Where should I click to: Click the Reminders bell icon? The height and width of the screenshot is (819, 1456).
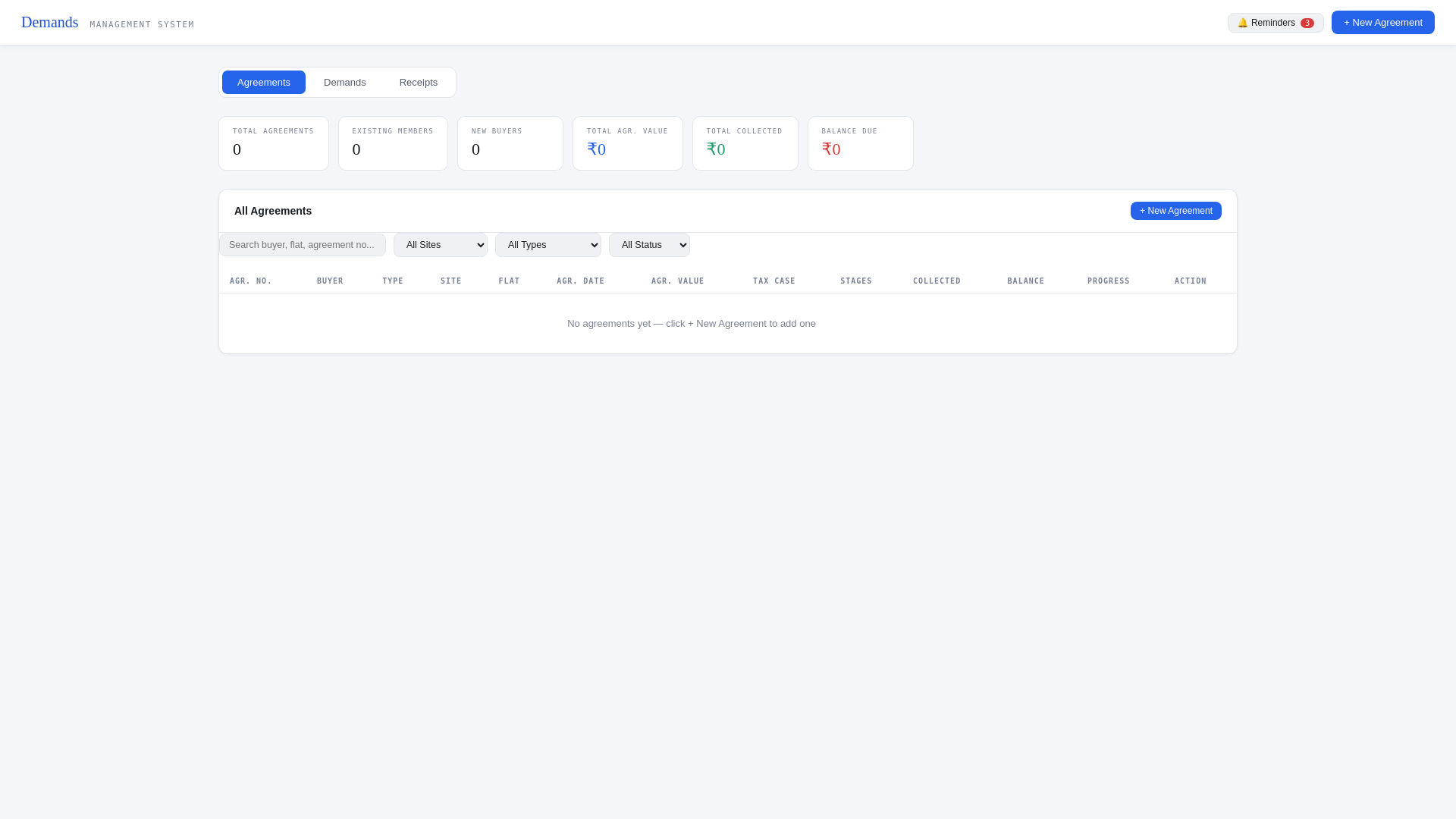point(1242,23)
